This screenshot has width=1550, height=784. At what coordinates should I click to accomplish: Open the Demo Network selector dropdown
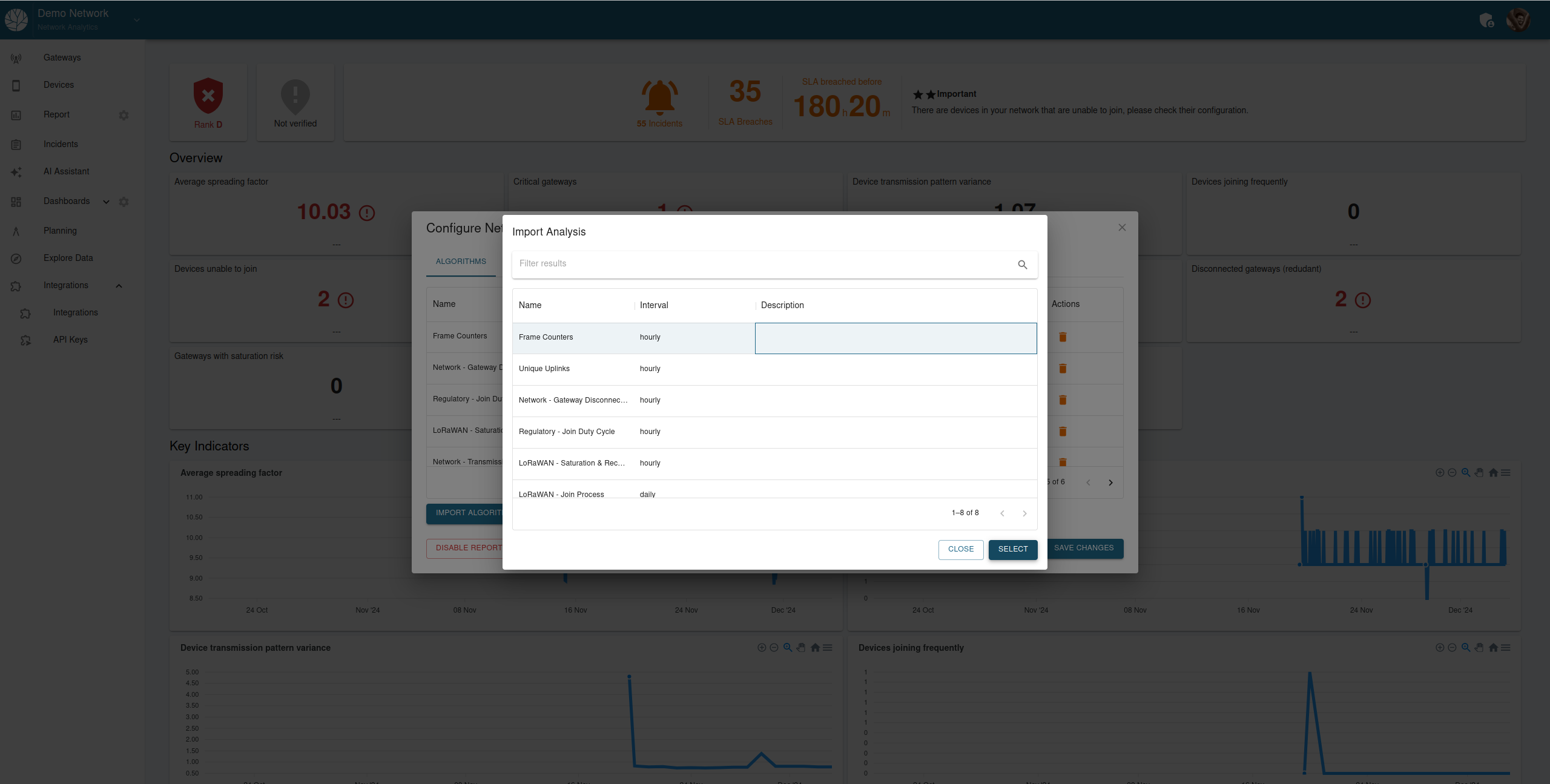[x=137, y=20]
